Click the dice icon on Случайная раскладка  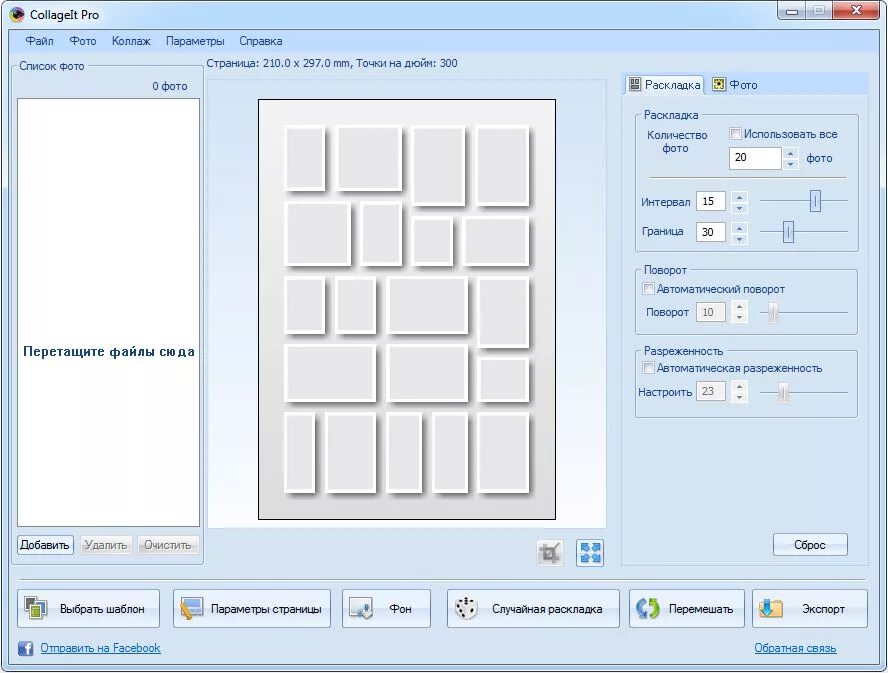466,608
